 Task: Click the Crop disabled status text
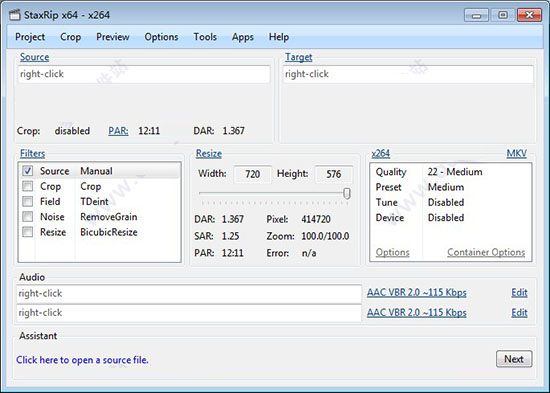[x=72, y=131]
